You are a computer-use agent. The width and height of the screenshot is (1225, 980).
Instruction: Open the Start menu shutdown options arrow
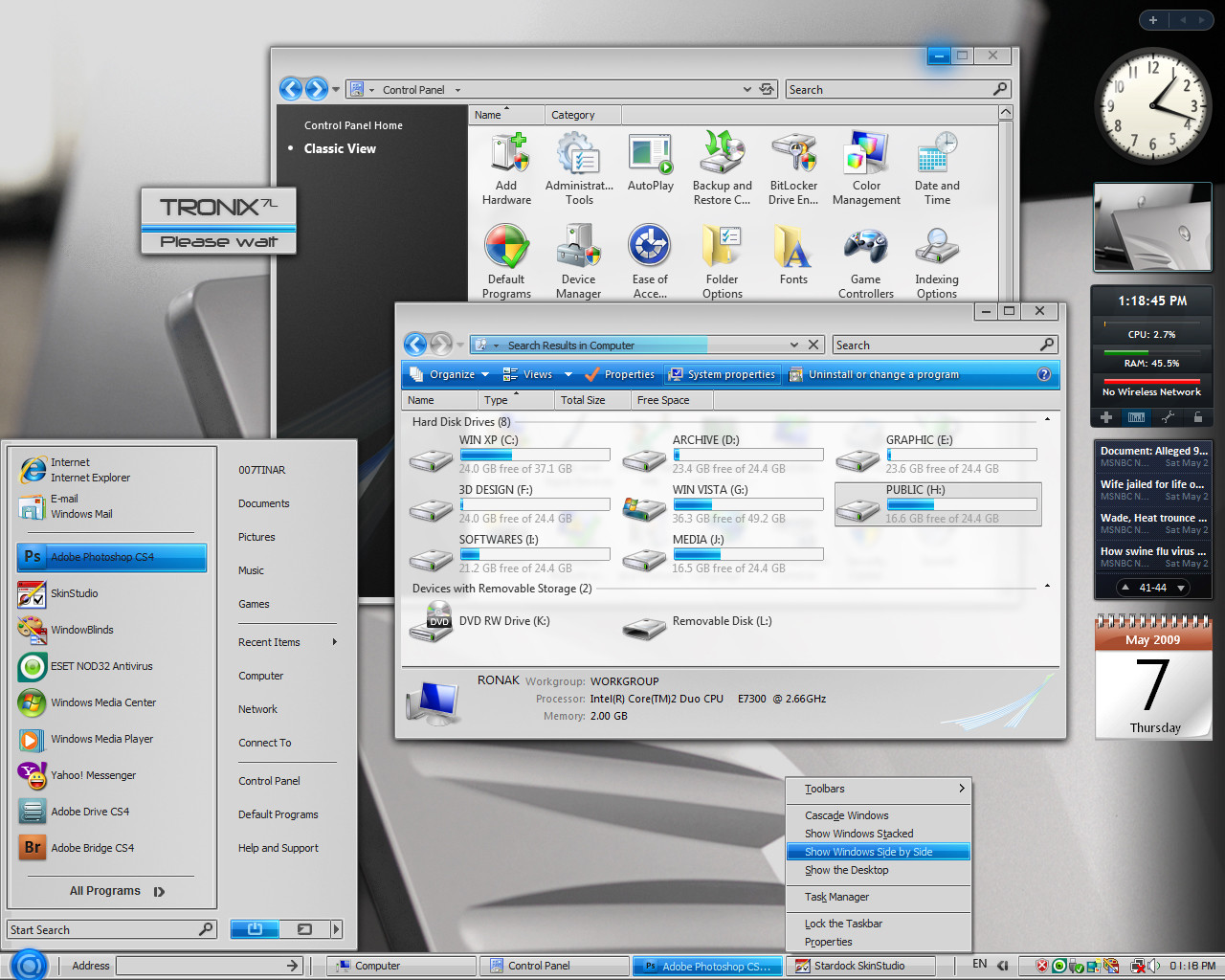(x=336, y=929)
